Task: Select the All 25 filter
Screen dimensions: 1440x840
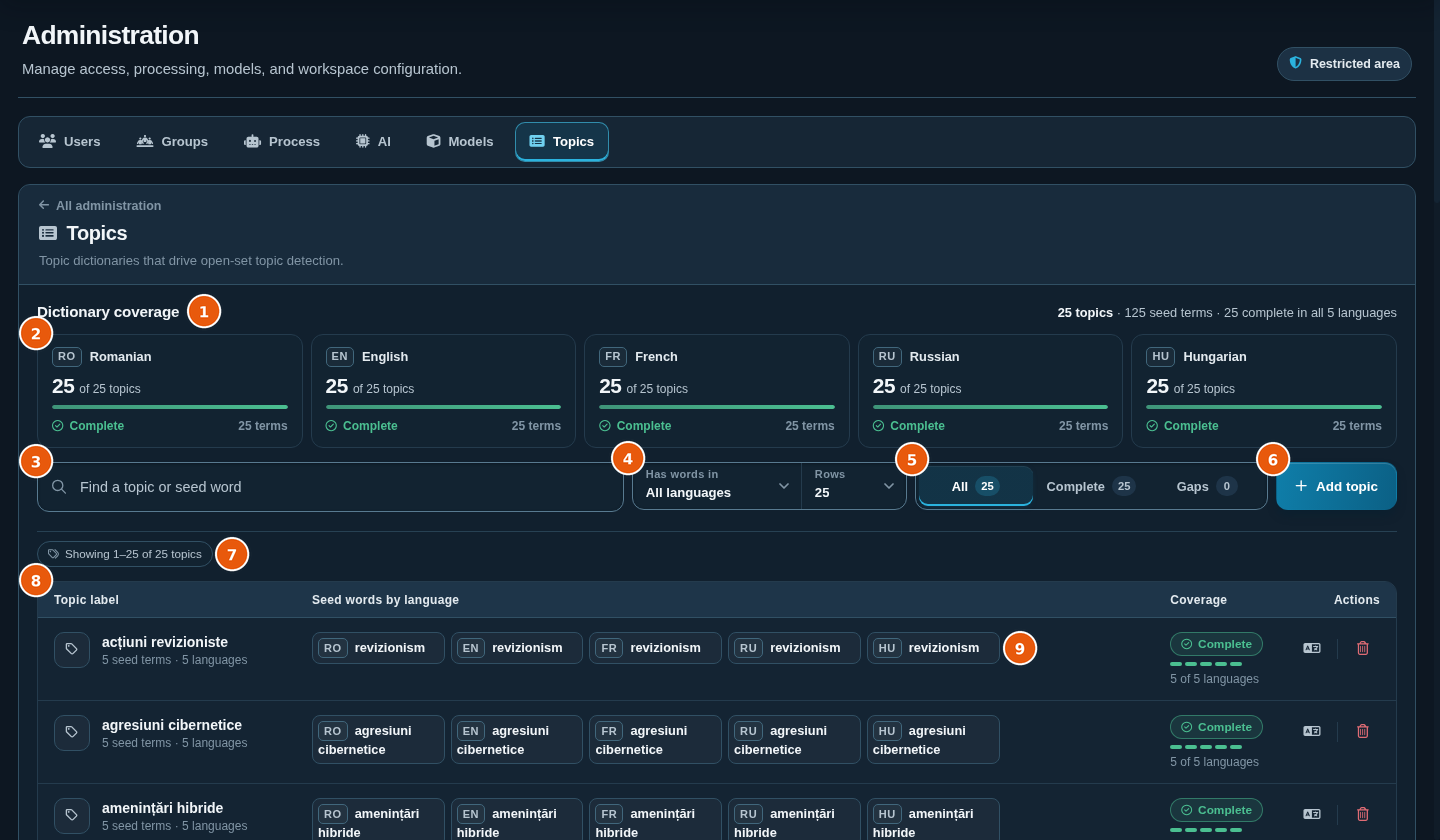Action: (x=976, y=486)
